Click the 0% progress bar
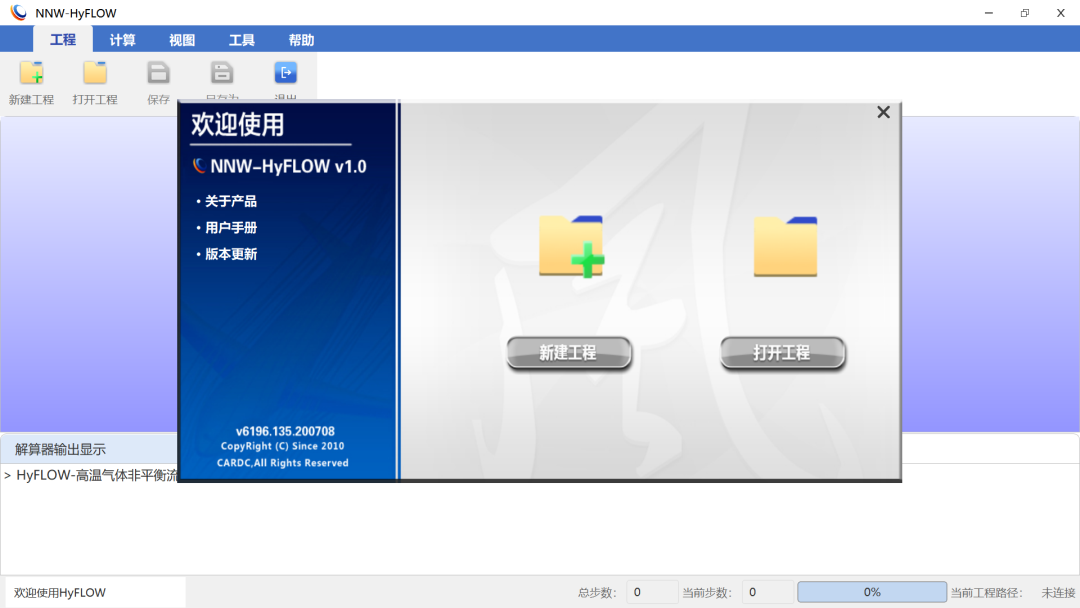Screen dimensions: 1080x608 [x=872, y=592]
